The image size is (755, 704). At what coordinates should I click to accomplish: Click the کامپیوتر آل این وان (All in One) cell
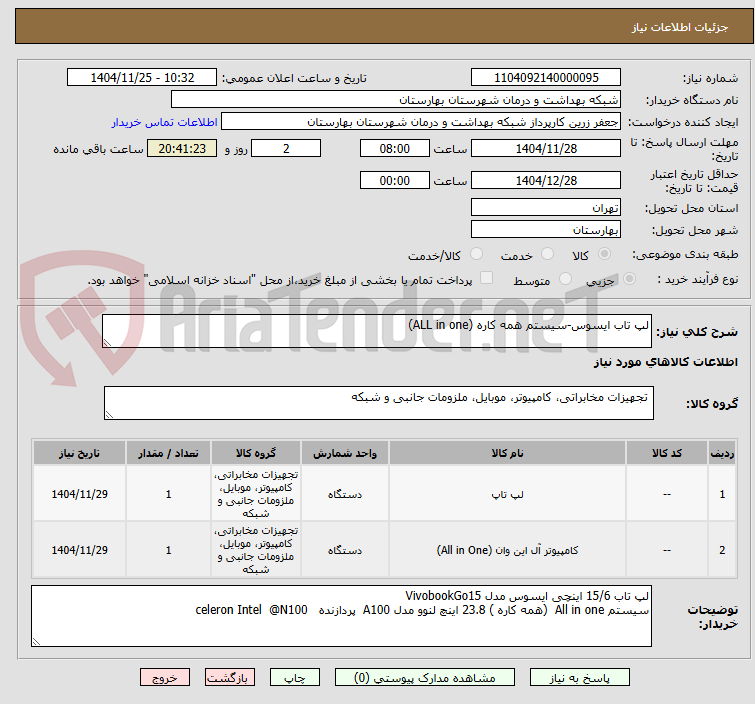(x=508, y=550)
